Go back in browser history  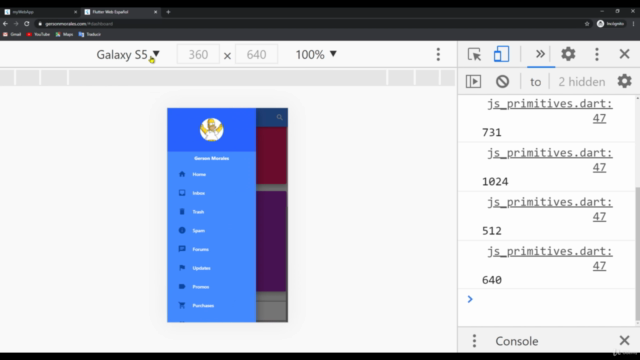point(5,24)
